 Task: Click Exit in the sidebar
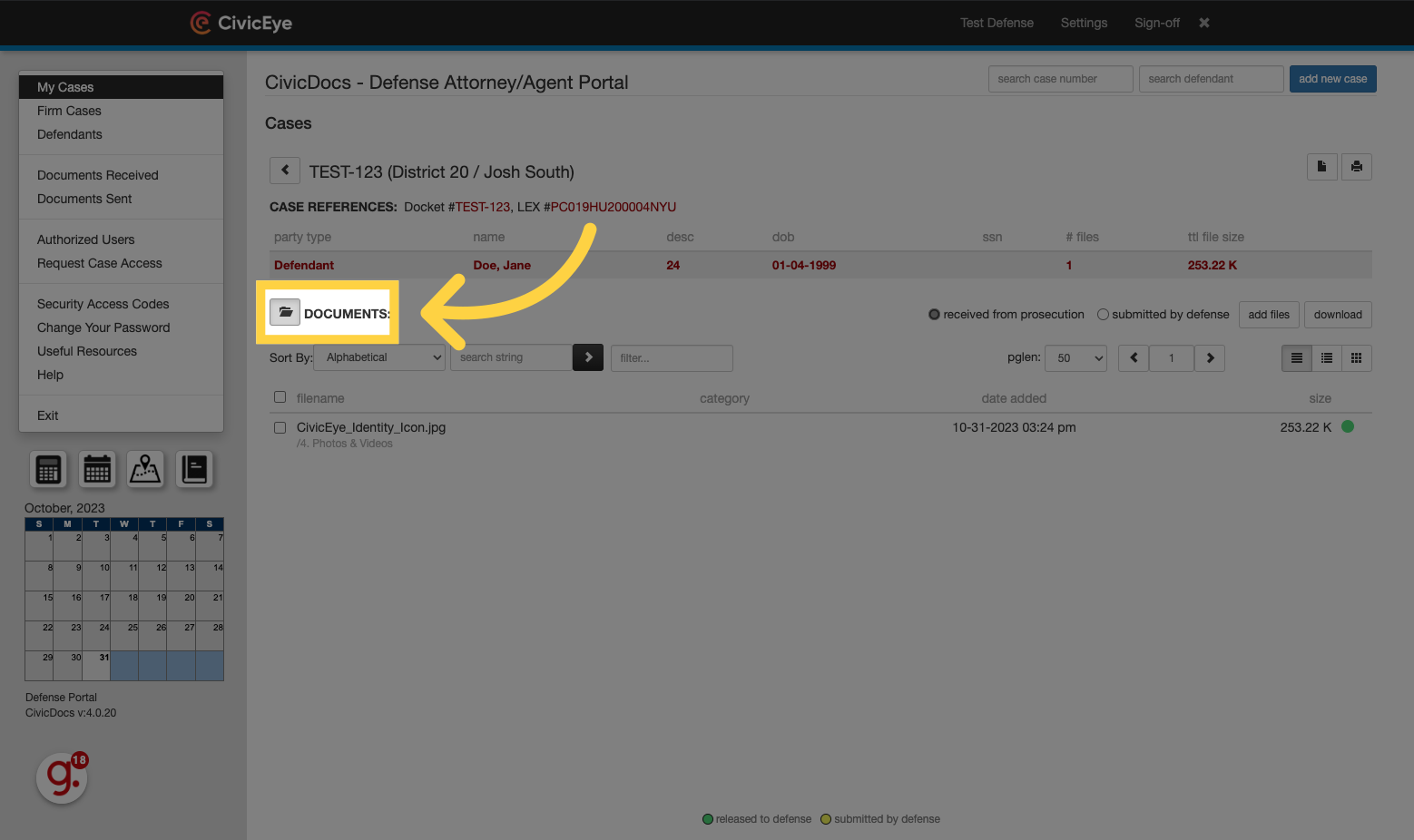pyautogui.click(x=121, y=415)
